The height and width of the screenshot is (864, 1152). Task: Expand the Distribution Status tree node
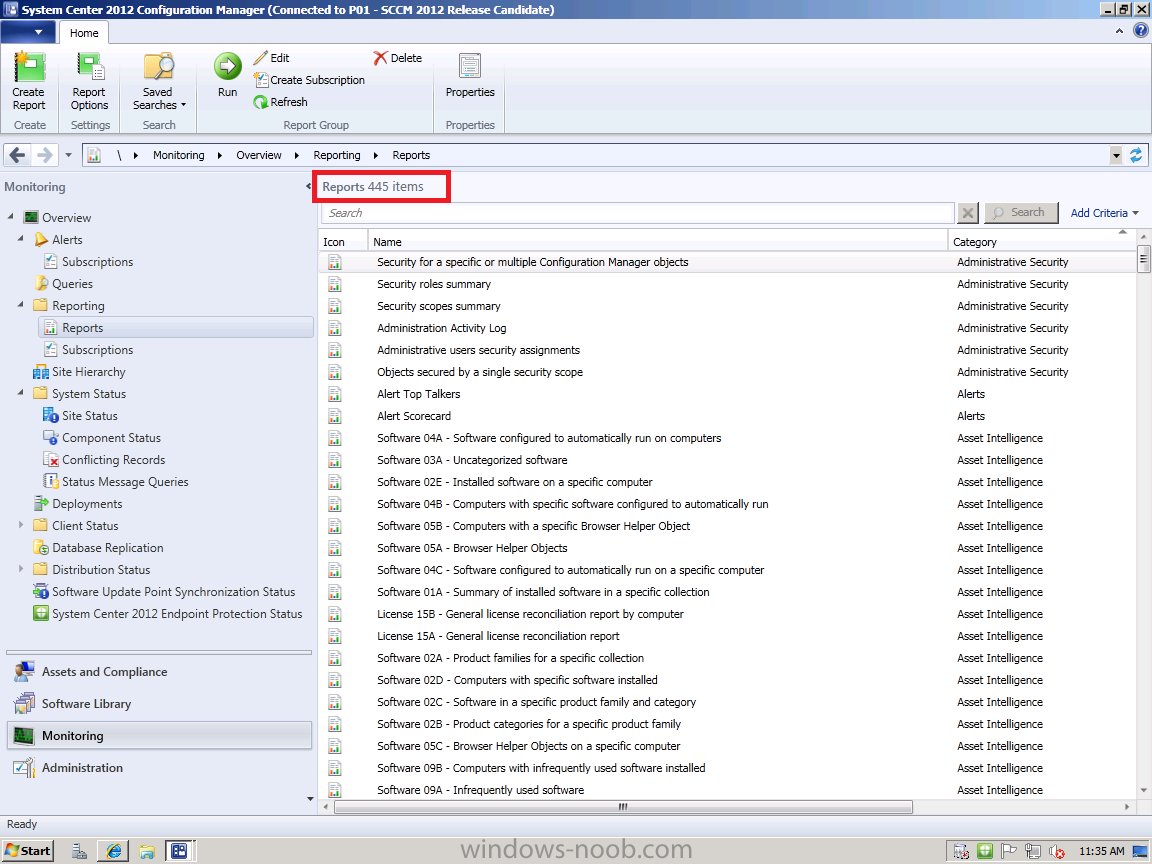[x=21, y=569]
